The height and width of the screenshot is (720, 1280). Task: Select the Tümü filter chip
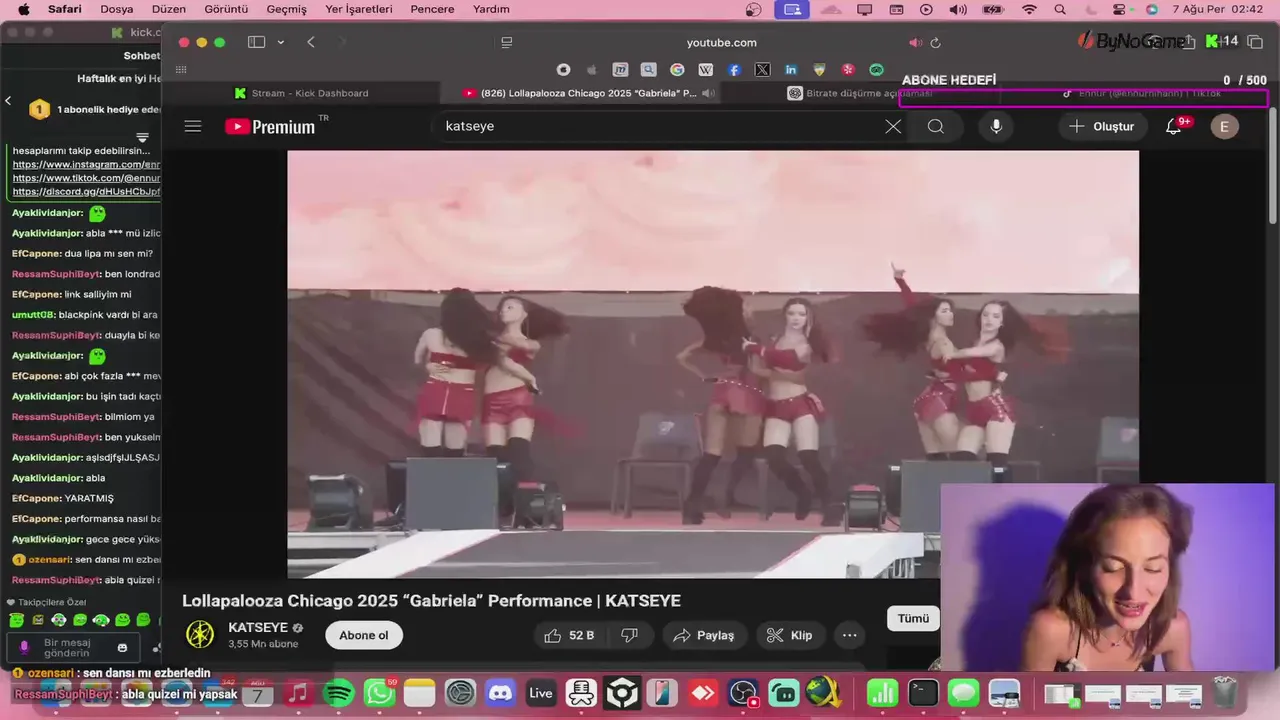(913, 618)
